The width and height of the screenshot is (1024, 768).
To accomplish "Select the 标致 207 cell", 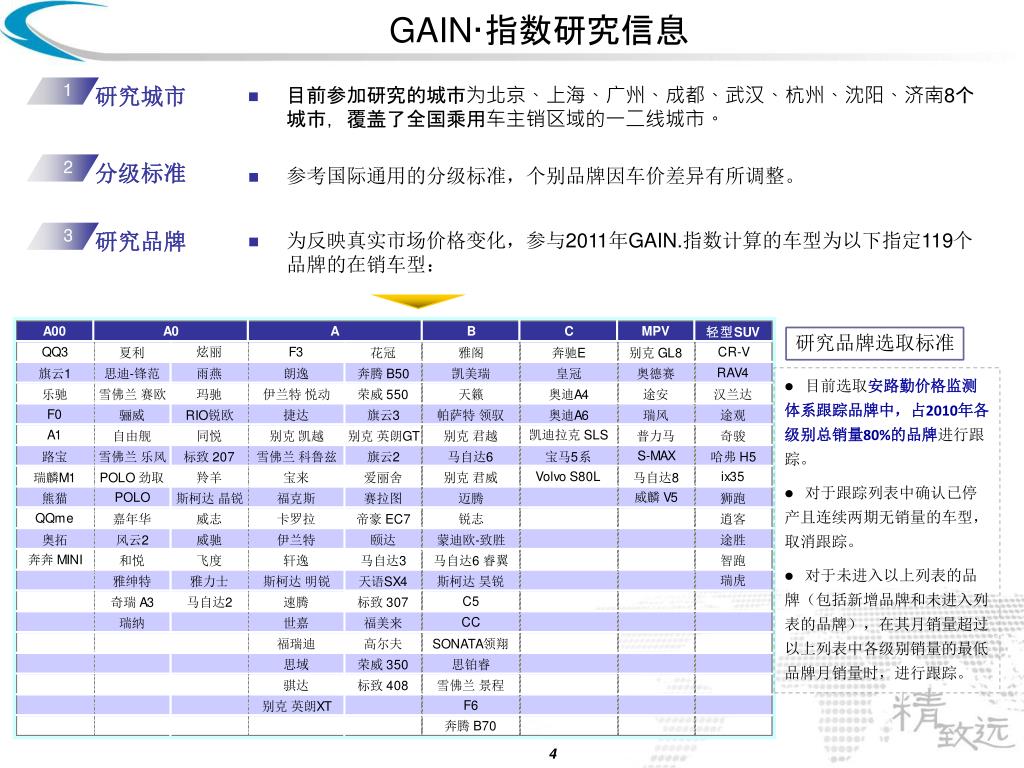I will pyautogui.click(x=209, y=456).
